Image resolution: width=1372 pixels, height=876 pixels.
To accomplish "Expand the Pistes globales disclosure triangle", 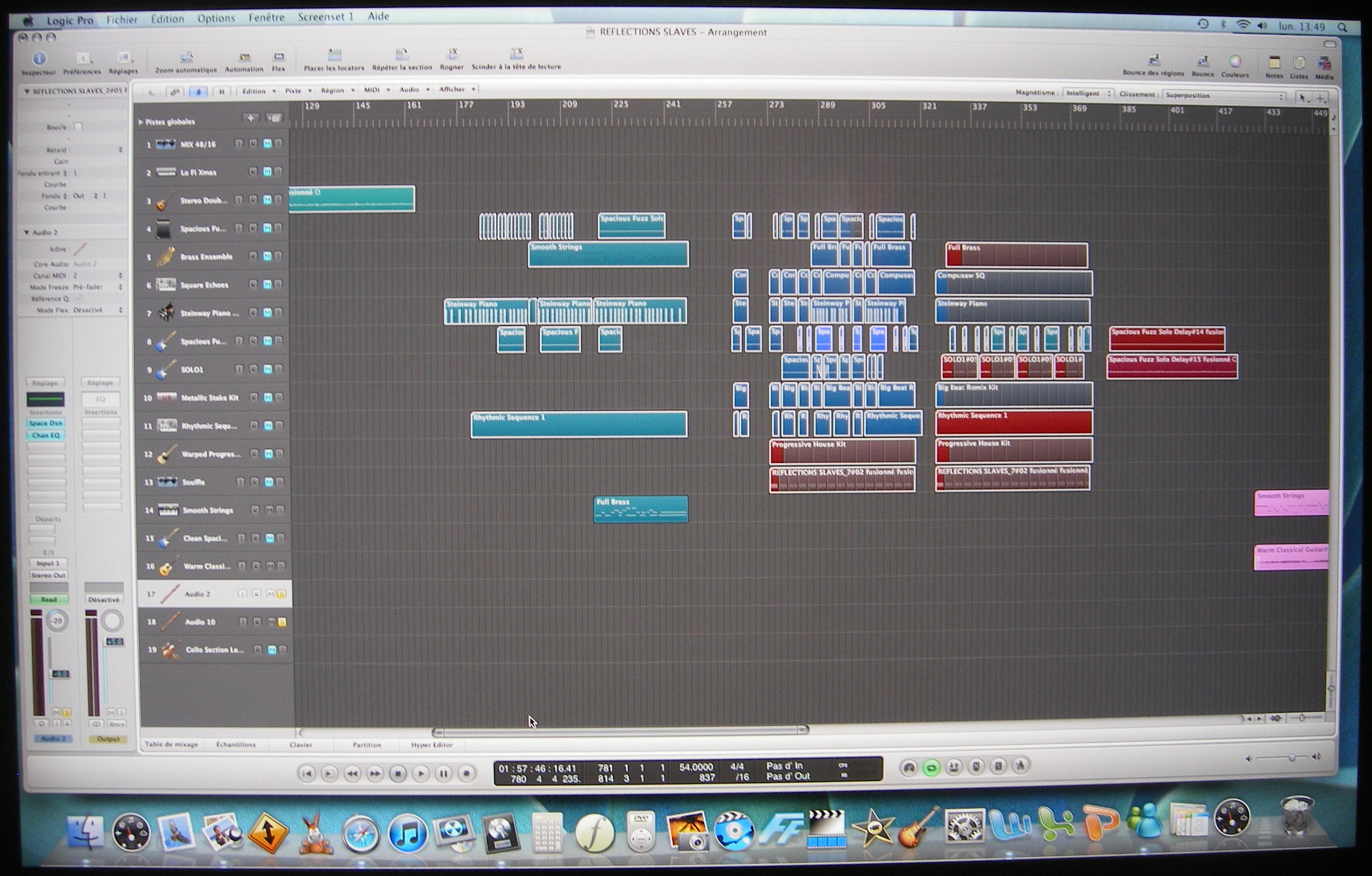I will [141, 122].
